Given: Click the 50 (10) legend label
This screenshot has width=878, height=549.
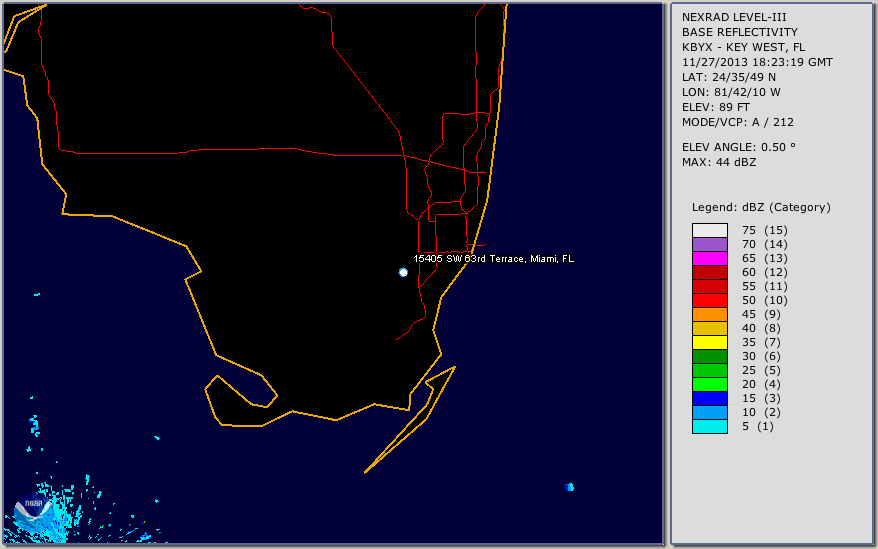Looking at the screenshot, I should point(765,300).
